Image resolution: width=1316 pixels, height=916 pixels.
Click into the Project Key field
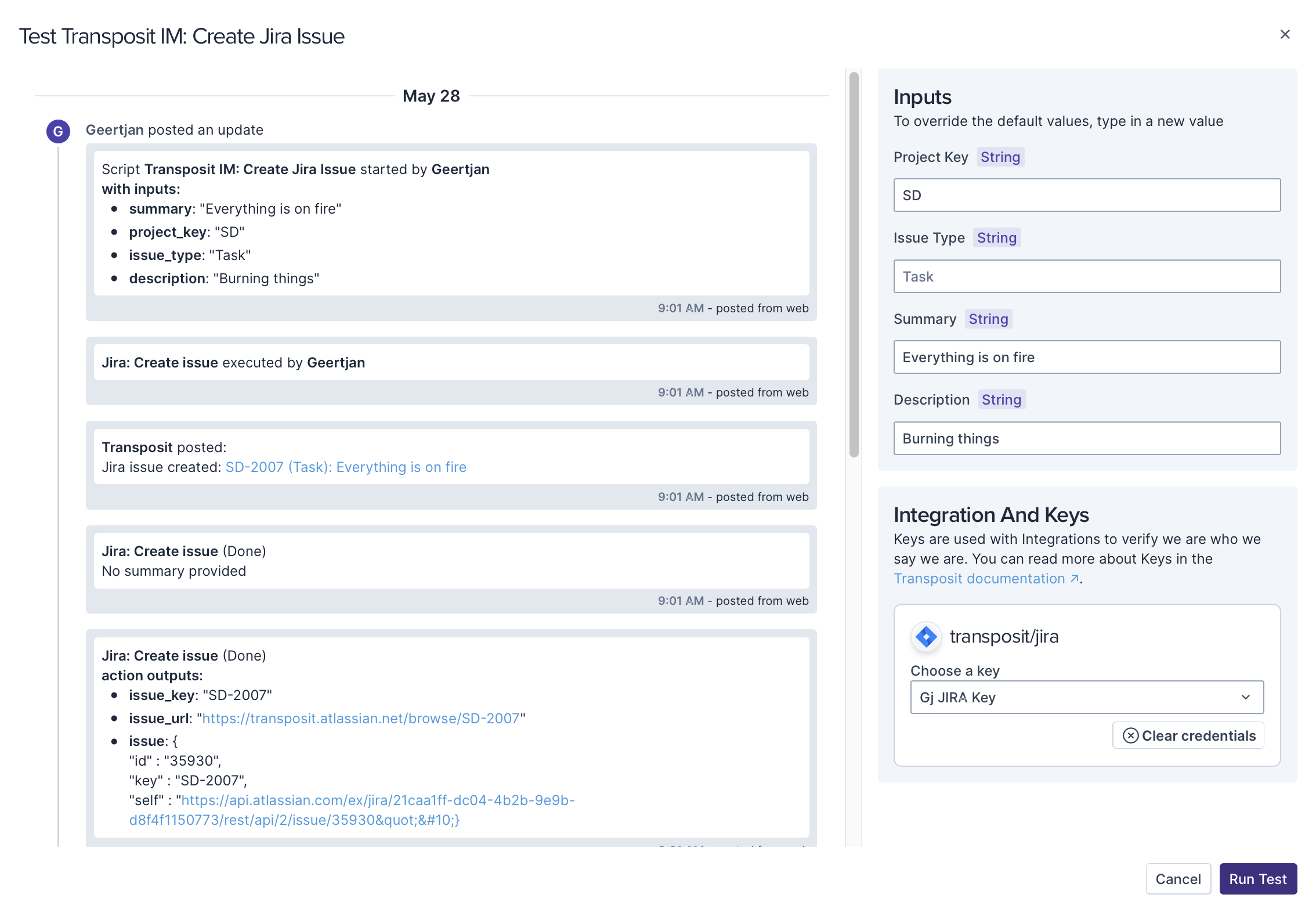pyautogui.click(x=1086, y=195)
